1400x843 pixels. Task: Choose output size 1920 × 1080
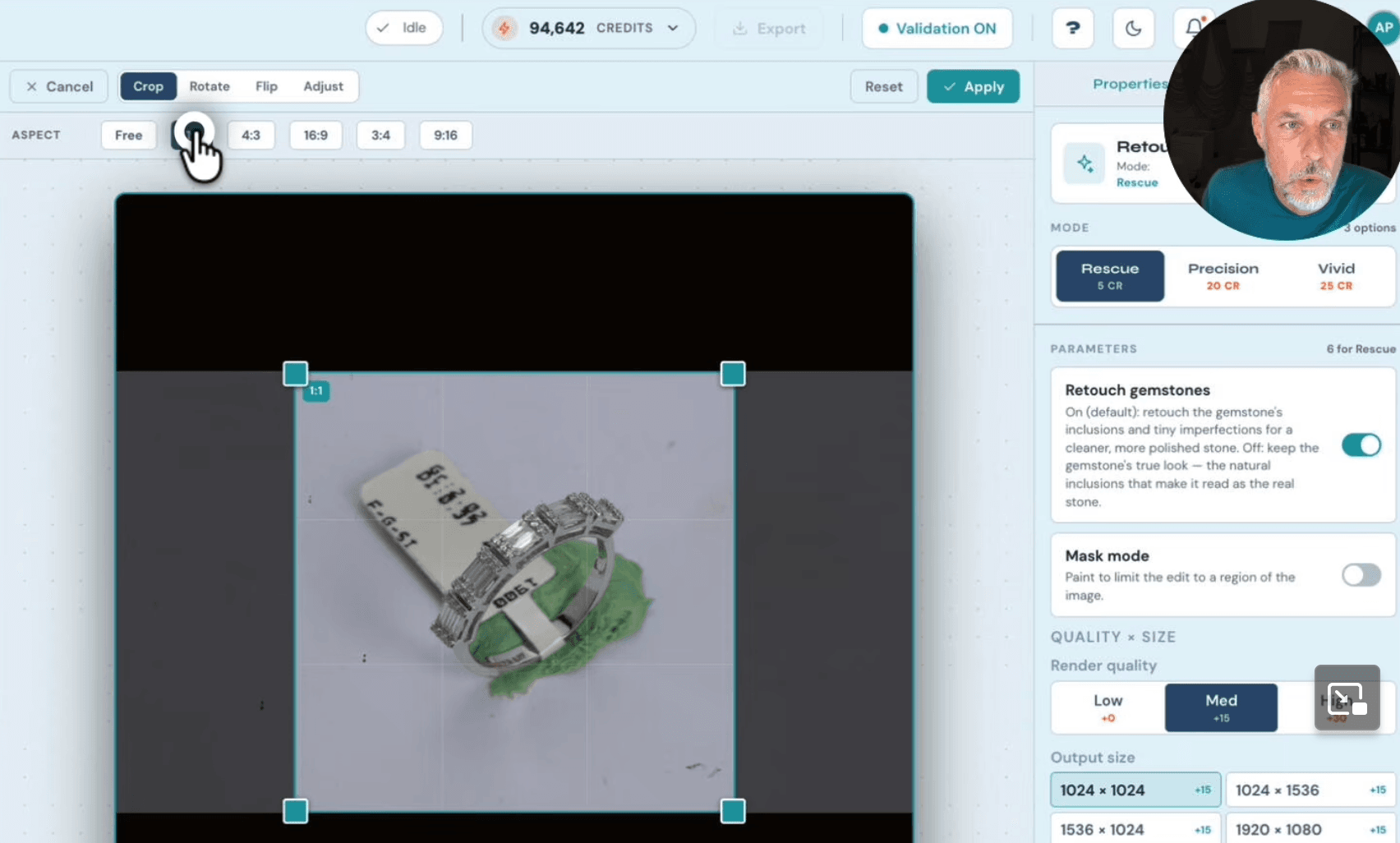click(x=1312, y=829)
